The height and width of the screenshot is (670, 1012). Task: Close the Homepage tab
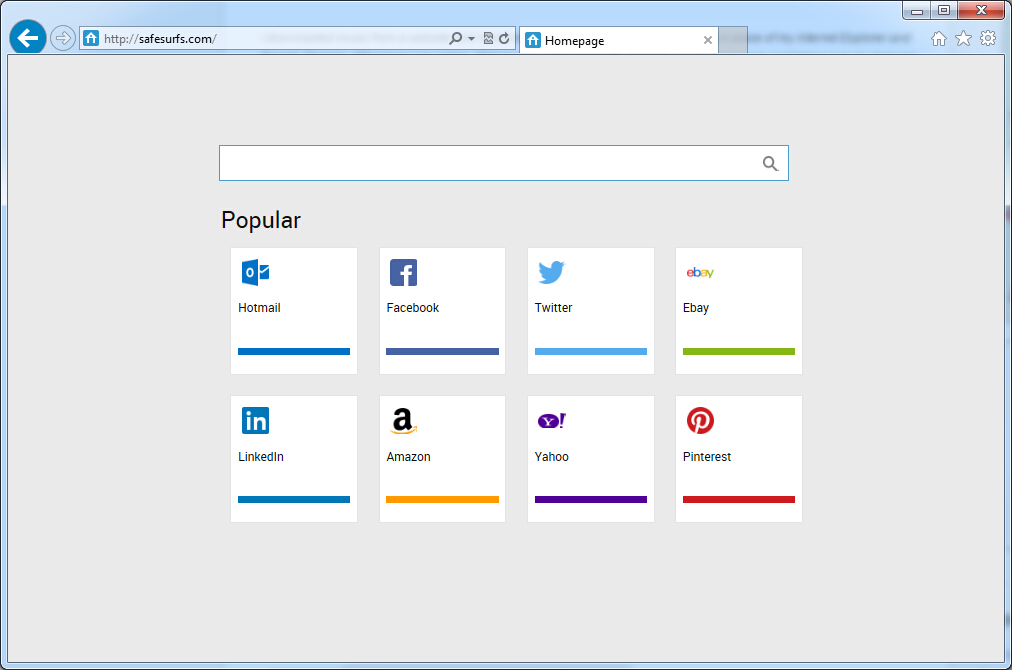tap(707, 40)
